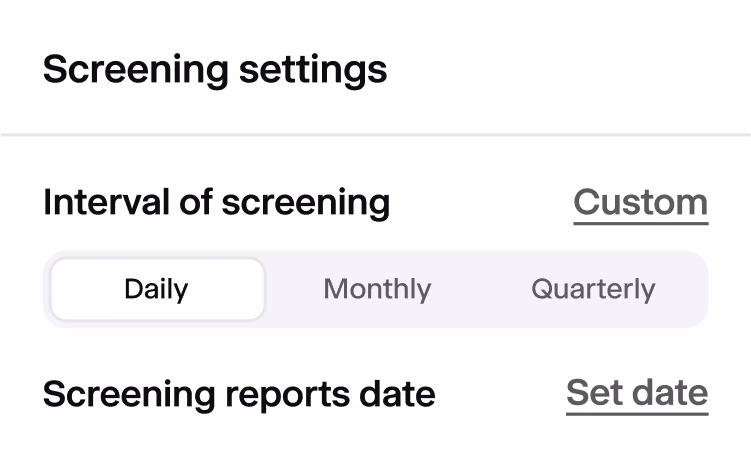The width and height of the screenshot is (751, 475).
Task: Pick Daily in the segmented control
Action: pos(157,289)
